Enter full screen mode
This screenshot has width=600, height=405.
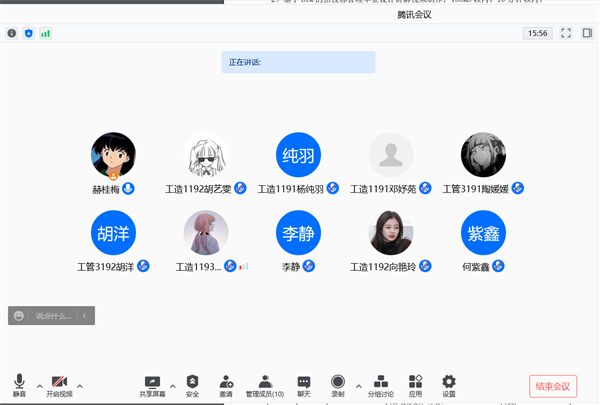566,33
